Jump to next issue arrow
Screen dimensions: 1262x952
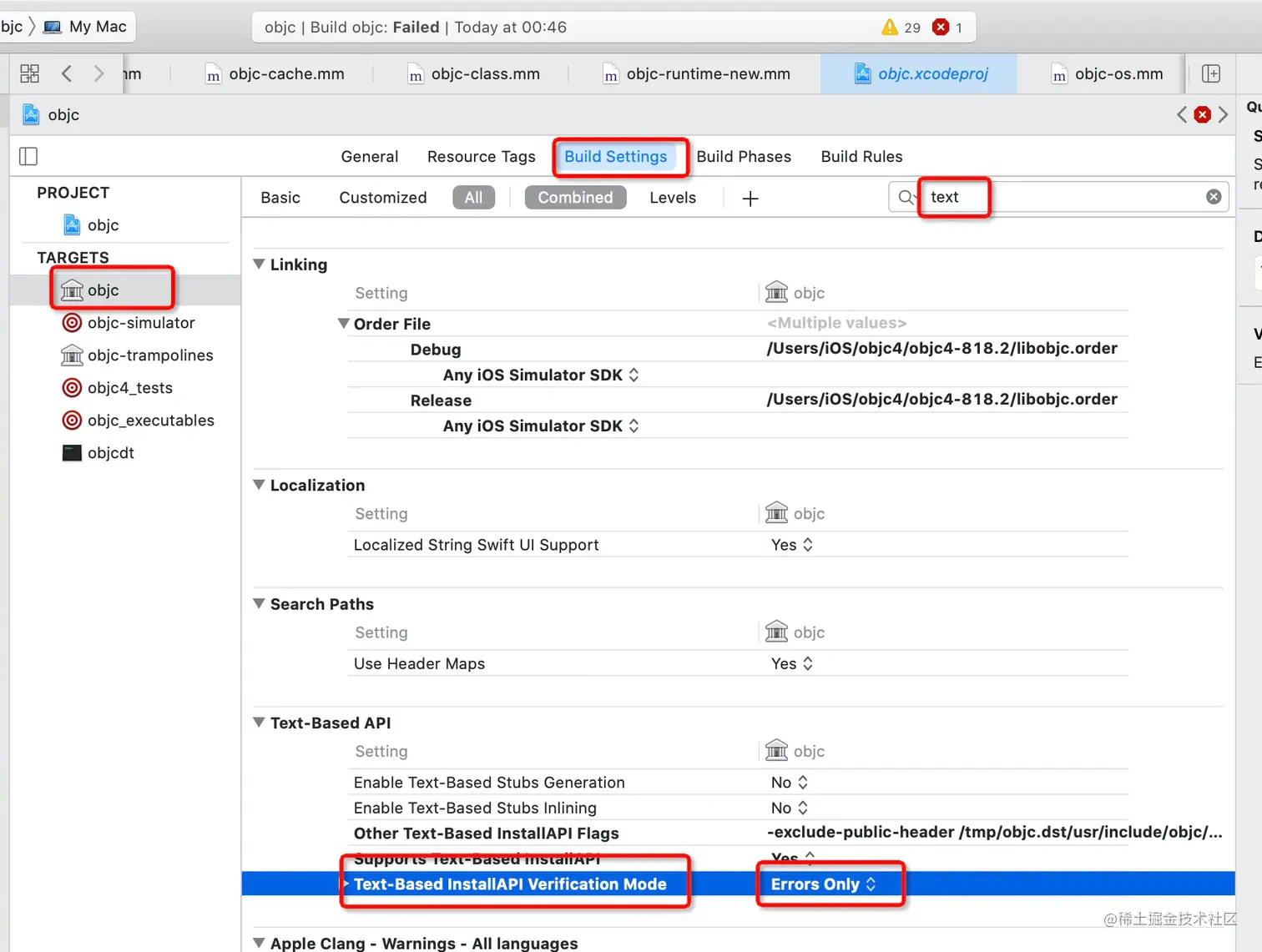pyautogui.click(x=1223, y=114)
